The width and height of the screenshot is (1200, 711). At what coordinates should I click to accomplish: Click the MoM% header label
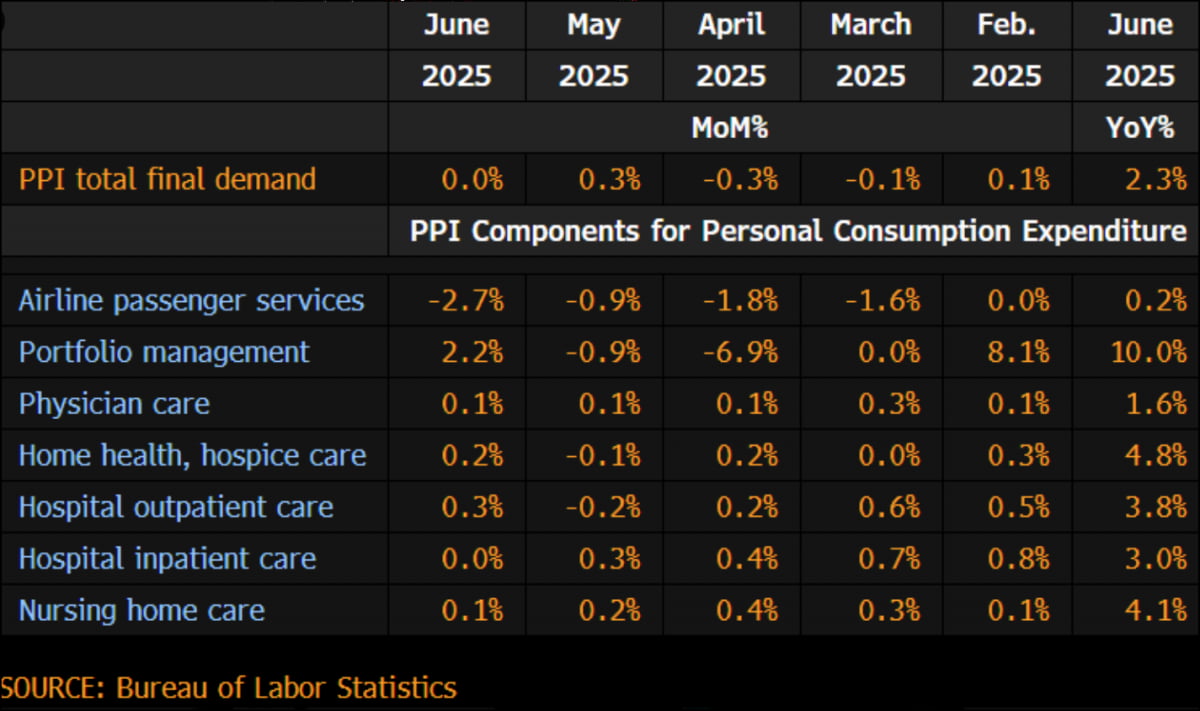click(x=730, y=128)
